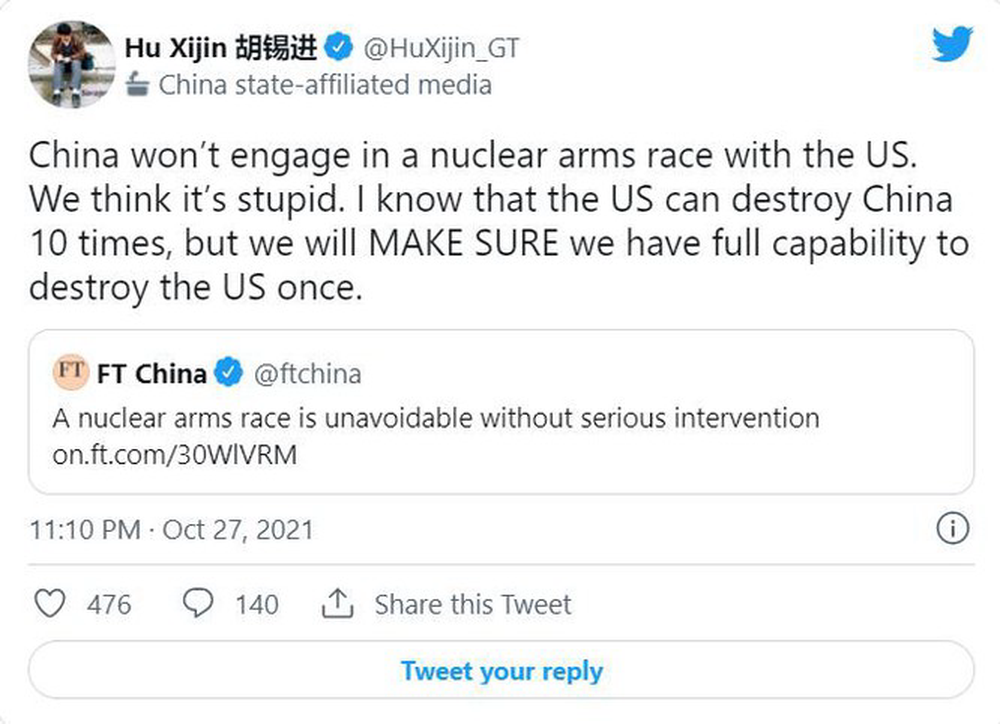Open the quoted FT China tweet text
This screenshot has height=724, width=1000.
click(436, 416)
